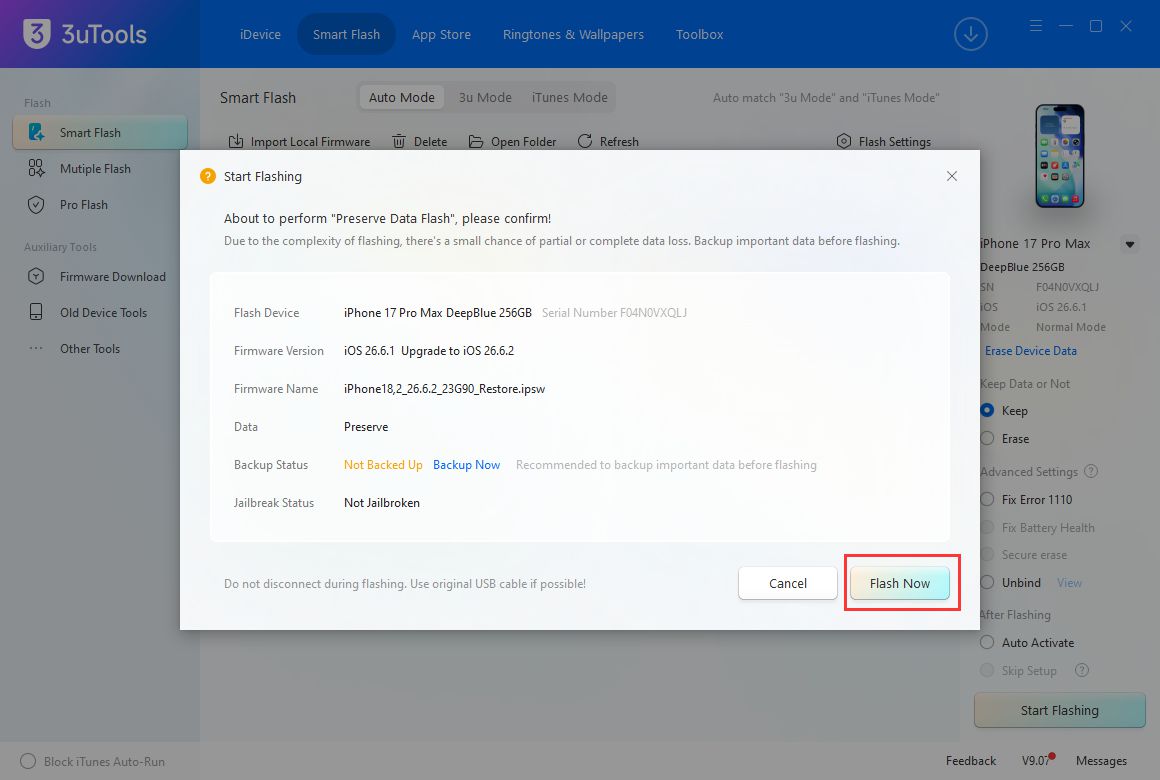Switch to the Smart Flash top tab
This screenshot has width=1160, height=780.
346,34
